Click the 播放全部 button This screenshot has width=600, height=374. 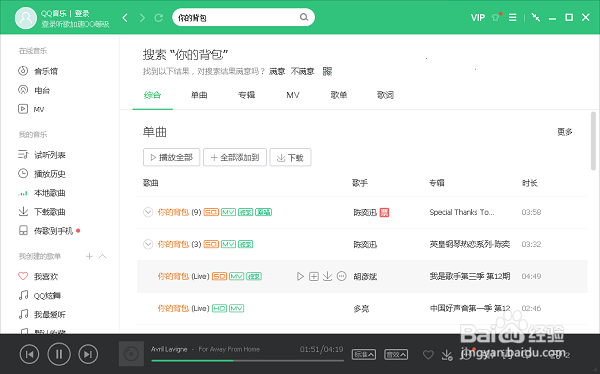coord(171,157)
